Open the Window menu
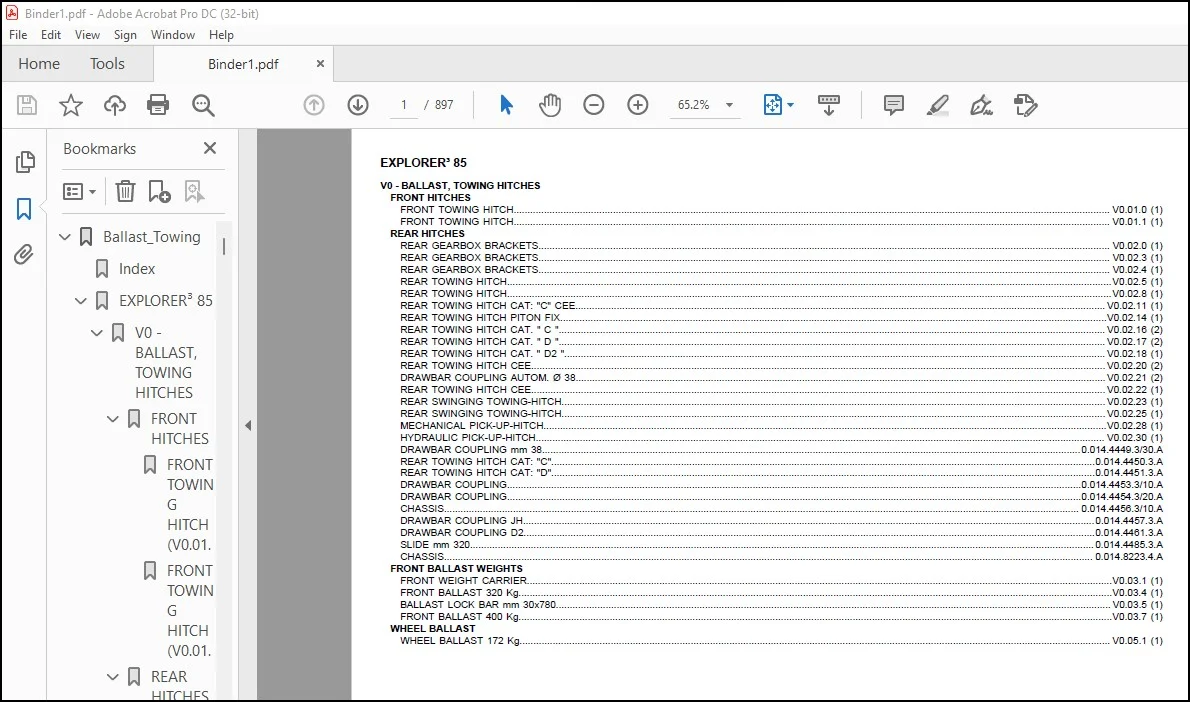Image resolution: width=1190 pixels, height=702 pixels. pos(172,35)
